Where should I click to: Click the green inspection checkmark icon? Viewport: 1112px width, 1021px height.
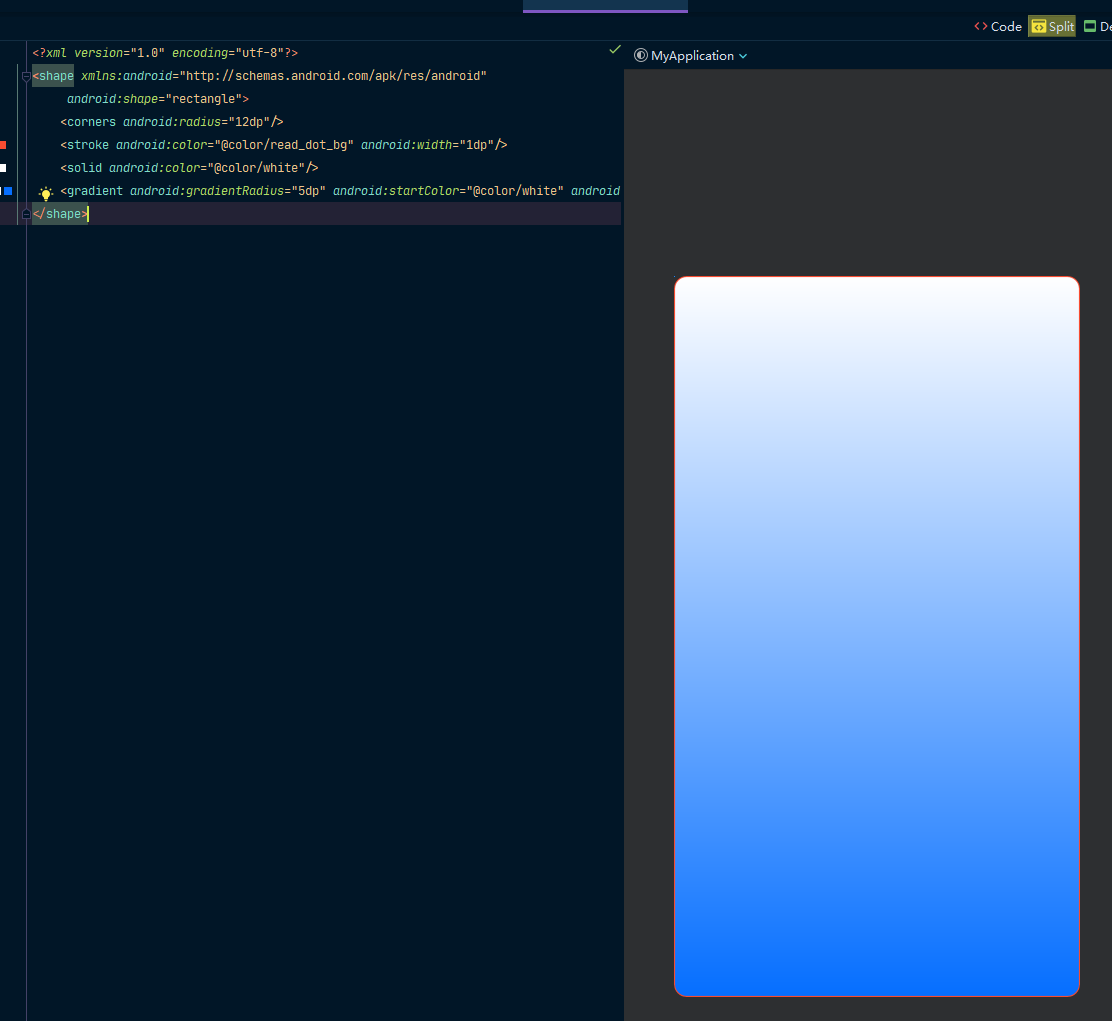coord(615,49)
